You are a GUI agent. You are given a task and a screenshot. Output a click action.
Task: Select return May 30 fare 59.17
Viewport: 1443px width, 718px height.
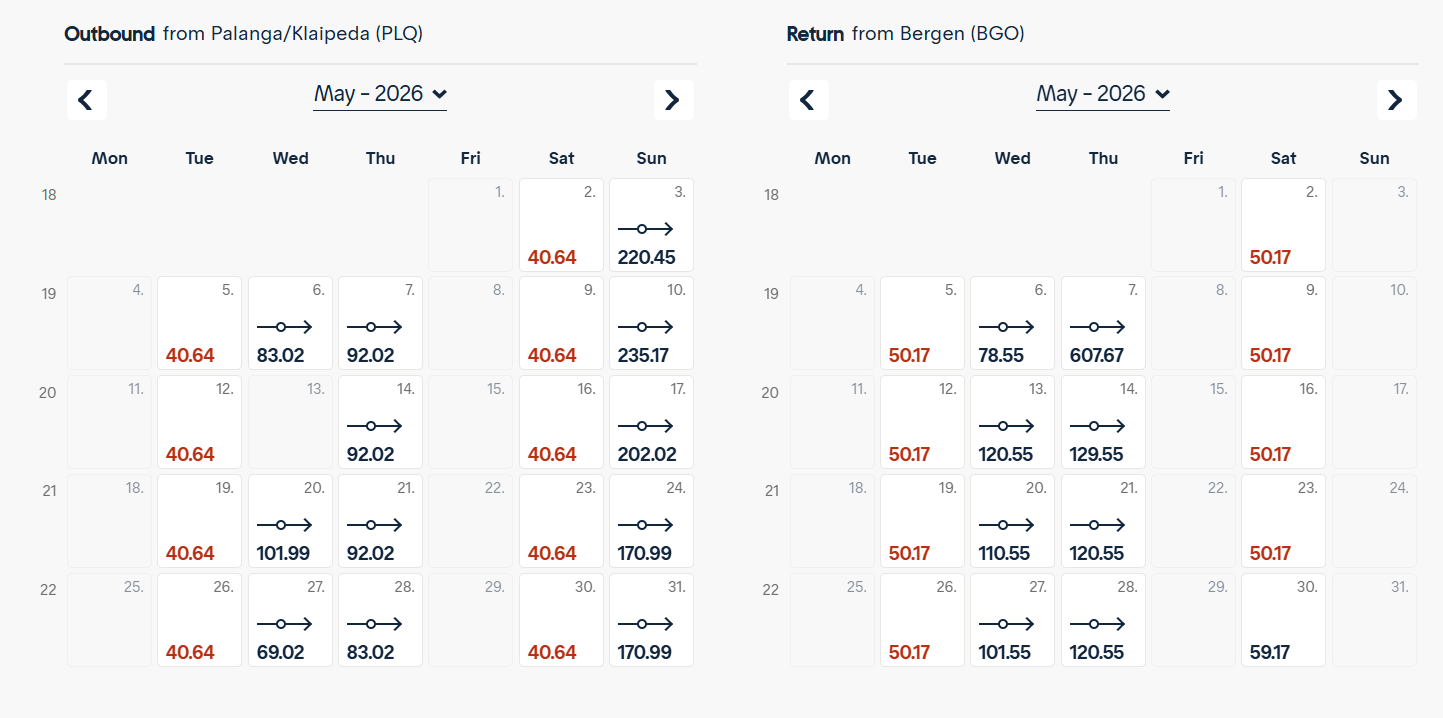click(x=1283, y=620)
